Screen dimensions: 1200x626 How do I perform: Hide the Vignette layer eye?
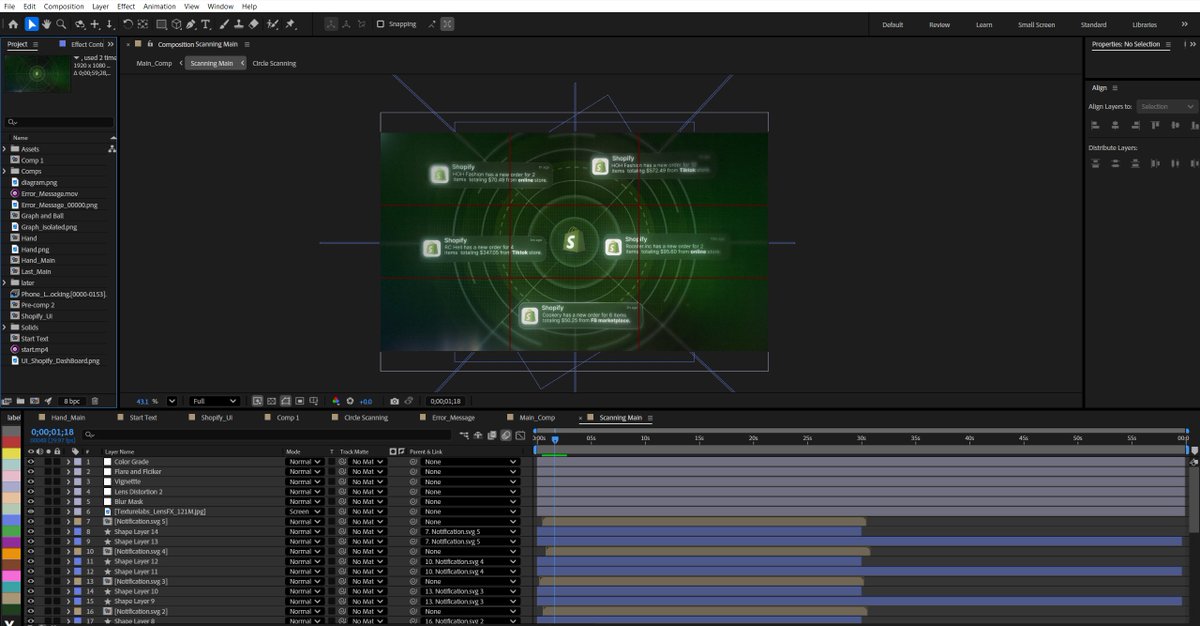pyautogui.click(x=31, y=481)
